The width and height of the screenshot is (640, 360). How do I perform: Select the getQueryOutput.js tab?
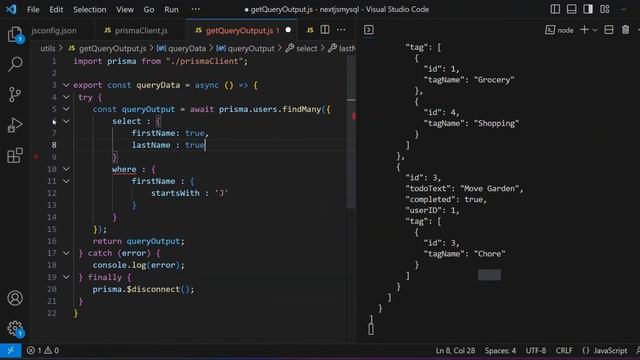tap(241, 30)
